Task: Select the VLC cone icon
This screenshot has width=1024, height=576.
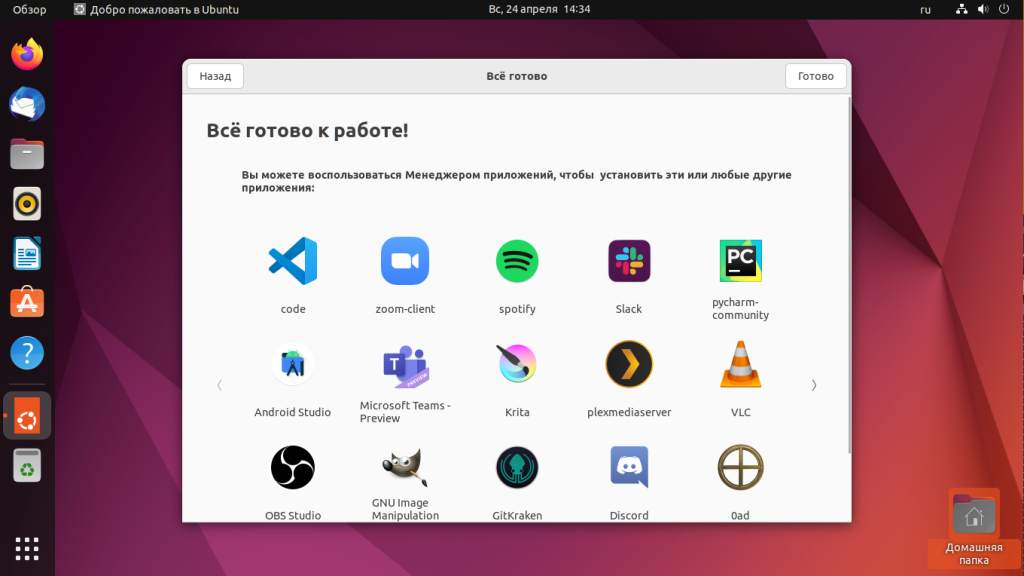Action: point(740,365)
